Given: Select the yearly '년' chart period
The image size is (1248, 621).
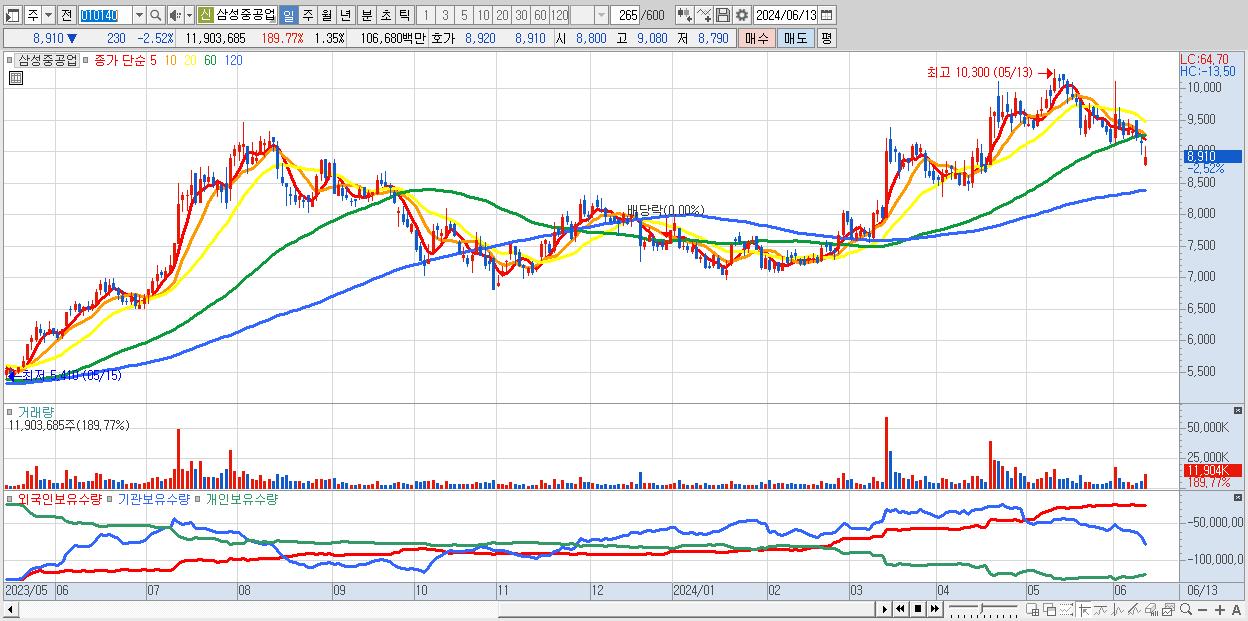Looking at the screenshot, I should pos(345,16).
